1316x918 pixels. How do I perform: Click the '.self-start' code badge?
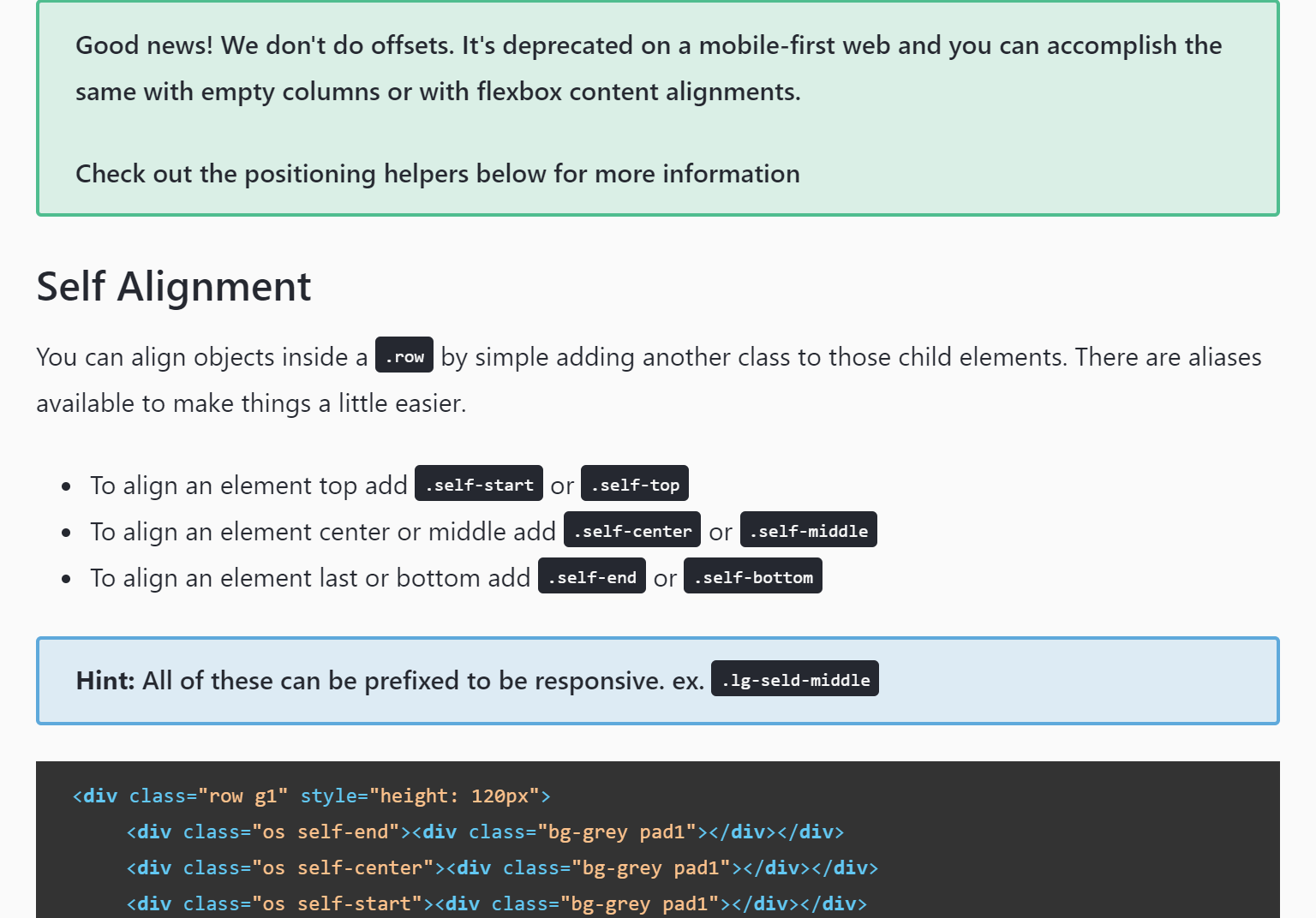[x=479, y=484]
